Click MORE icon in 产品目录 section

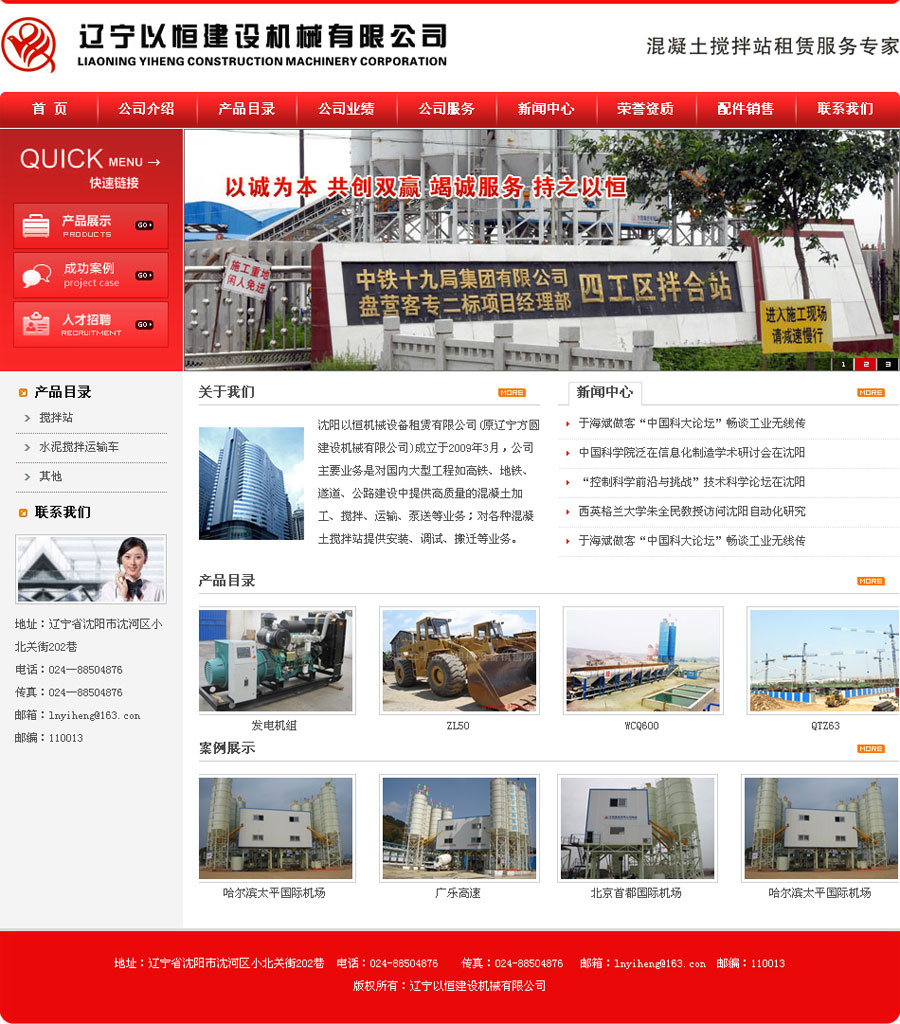870,581
